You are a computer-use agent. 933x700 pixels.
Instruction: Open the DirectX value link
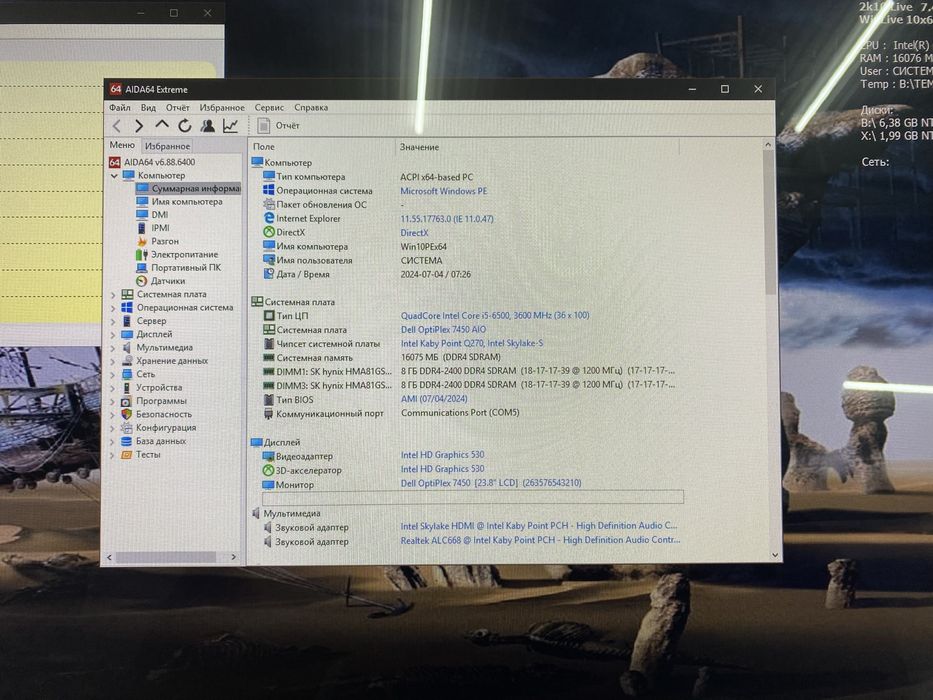pyautogui.click(x=414, y=233)
